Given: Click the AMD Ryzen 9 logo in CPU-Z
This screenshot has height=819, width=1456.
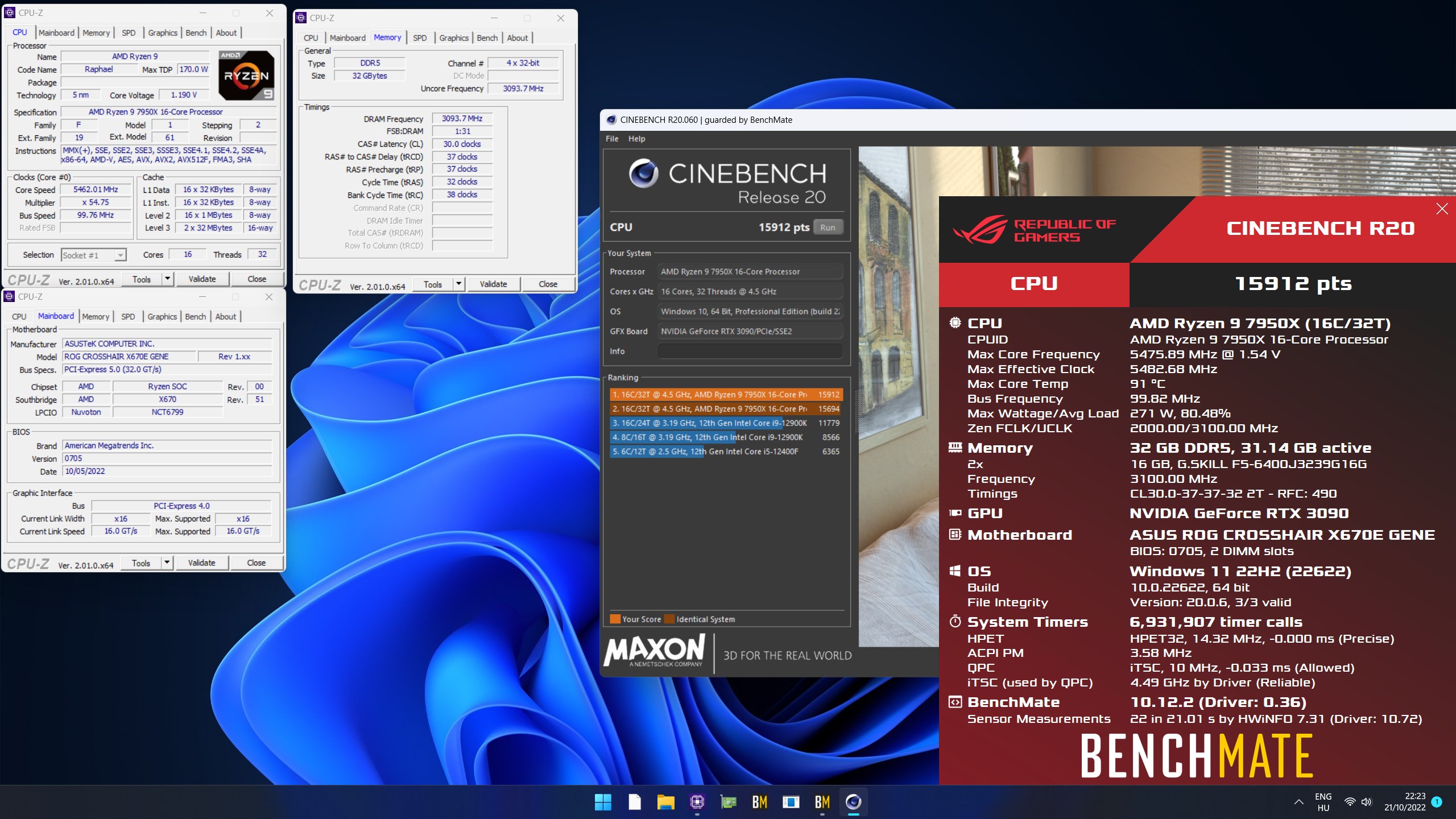Looking at the screenshot, I should [246, 76].
